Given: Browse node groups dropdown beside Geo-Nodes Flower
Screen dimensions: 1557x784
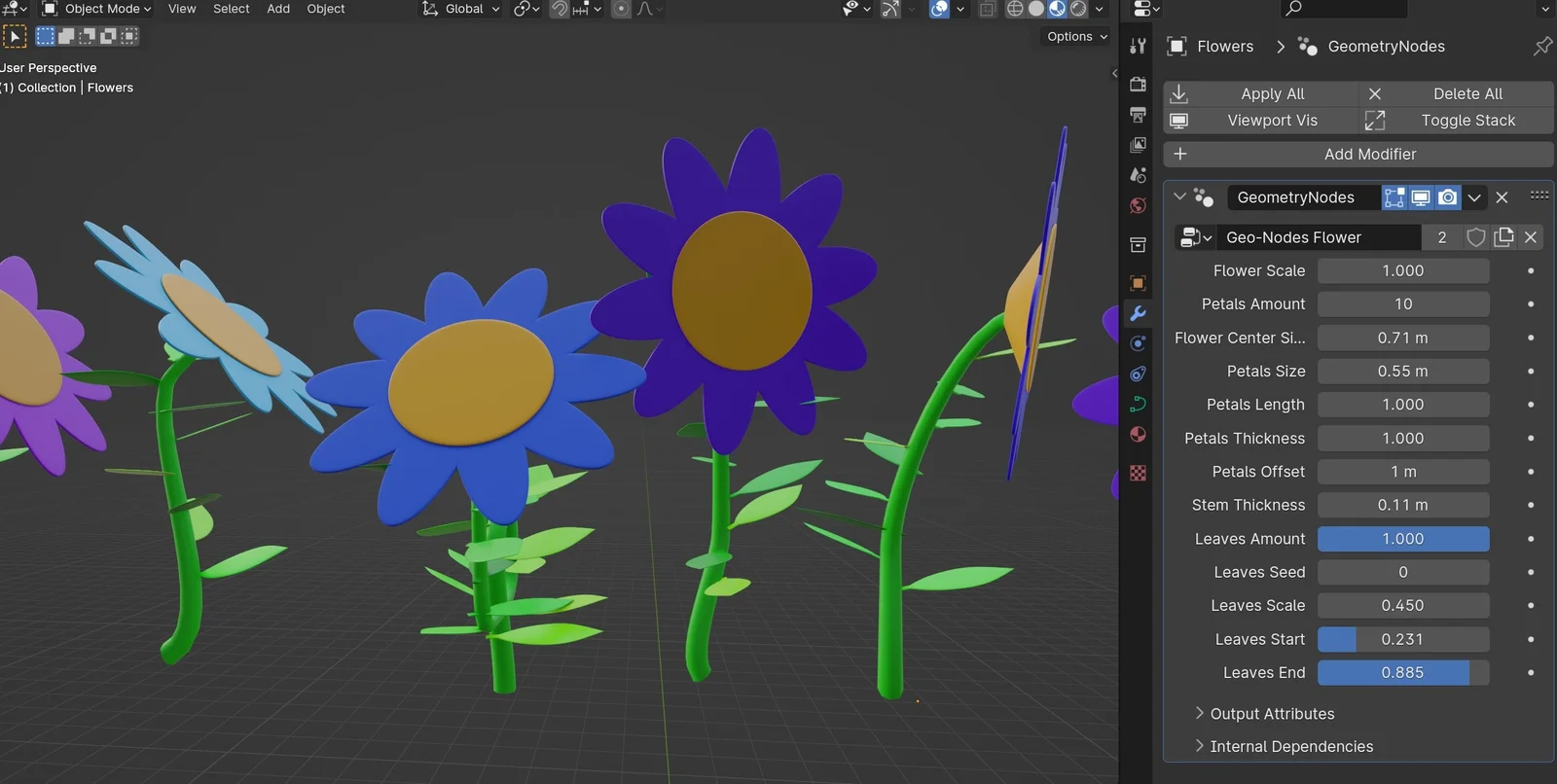Looking at the screenshot, I should [x=1195, y=237].
